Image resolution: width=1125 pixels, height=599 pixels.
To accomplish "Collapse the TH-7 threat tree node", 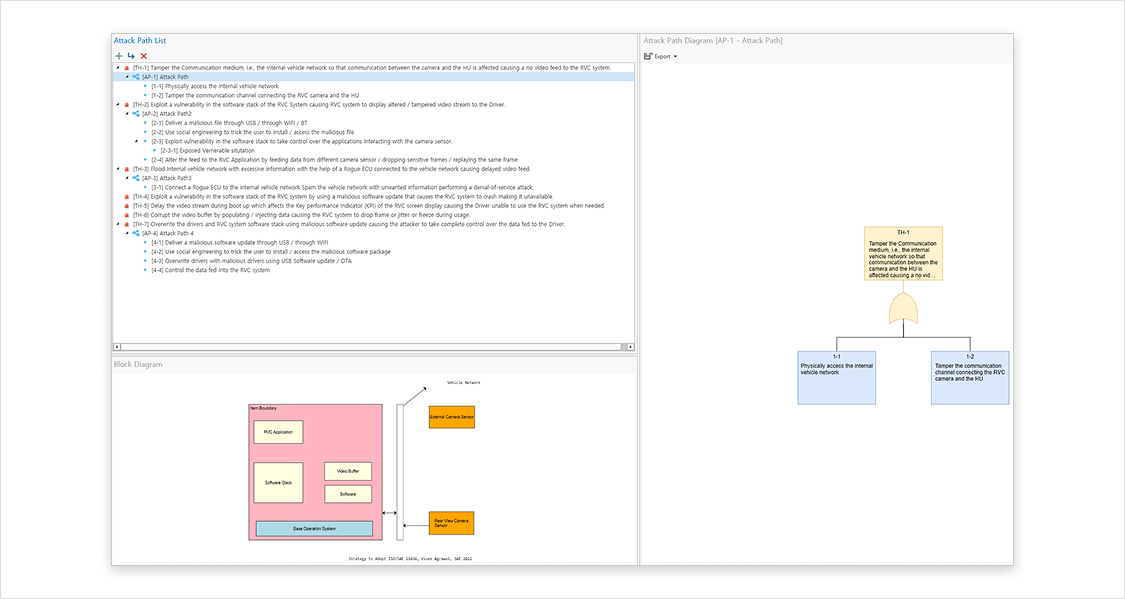I will click(118, 225).
